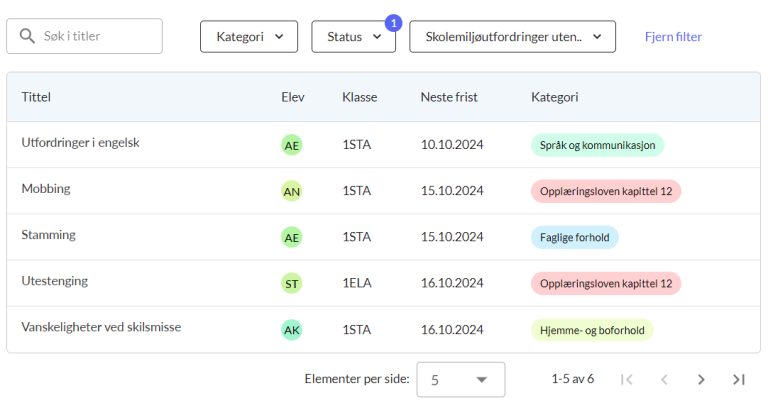
Task: Click Fjern filter to clear filters
Action: (672, 37)
